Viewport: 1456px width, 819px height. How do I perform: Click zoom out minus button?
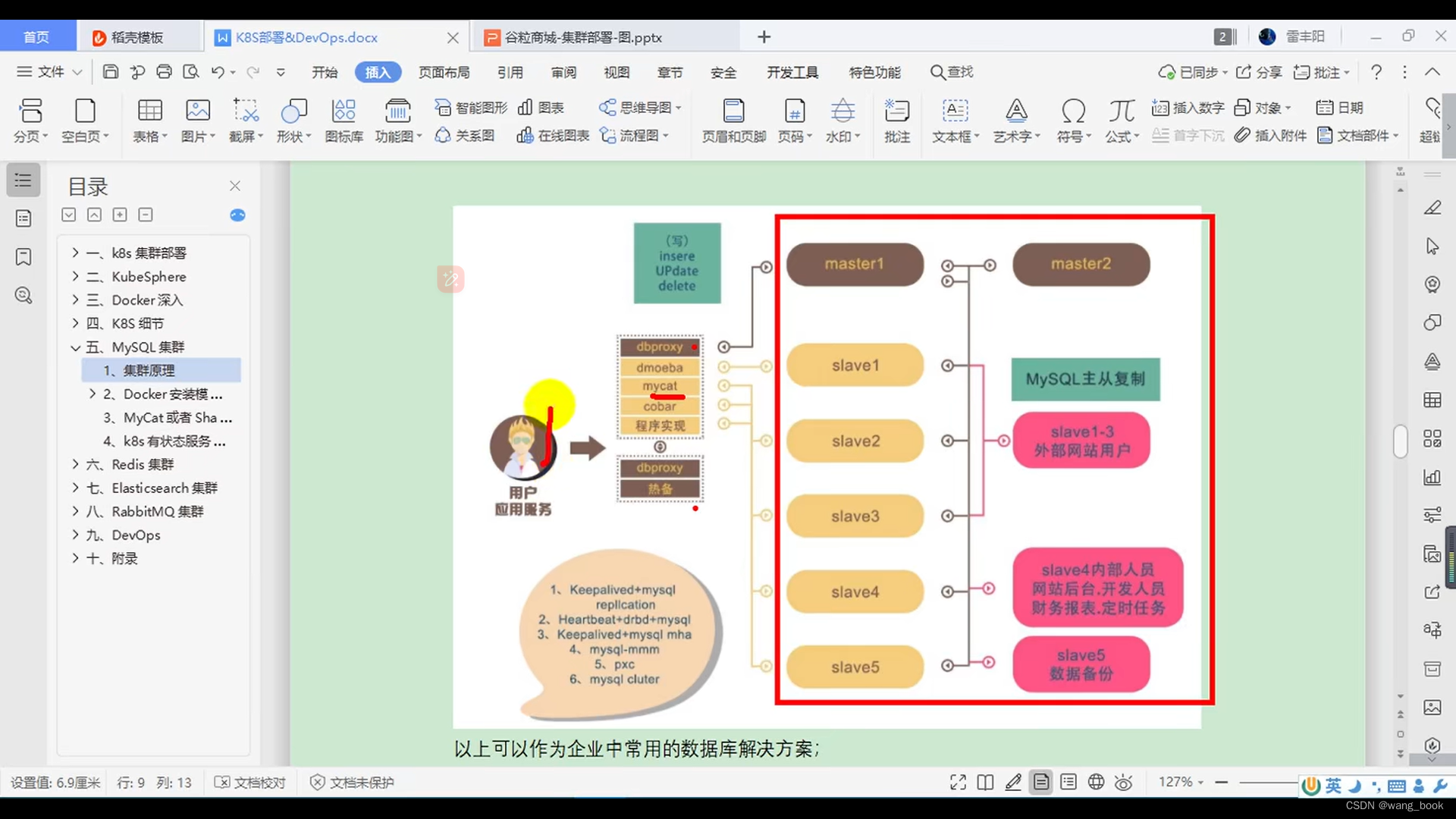[1221, 782]
